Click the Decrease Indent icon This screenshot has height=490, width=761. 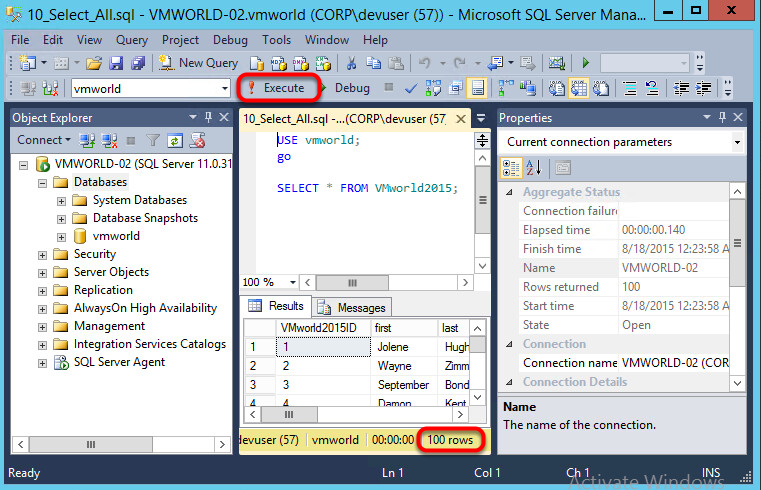pyautogui.click(x=681, y=88)
